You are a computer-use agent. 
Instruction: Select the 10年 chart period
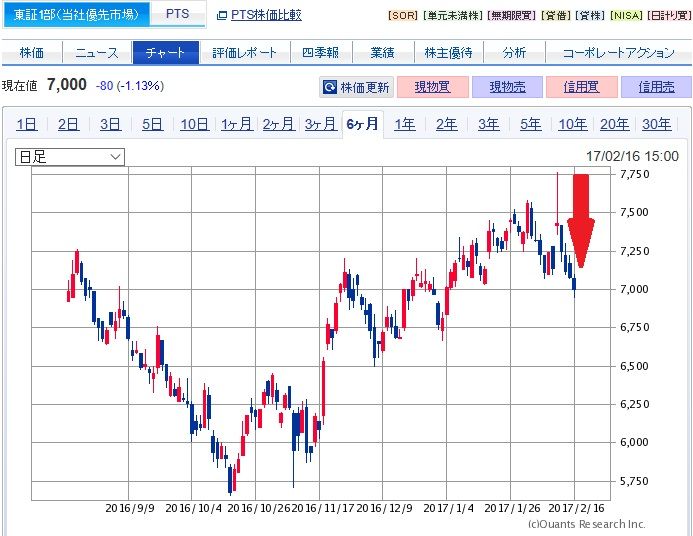pos(573,124)
